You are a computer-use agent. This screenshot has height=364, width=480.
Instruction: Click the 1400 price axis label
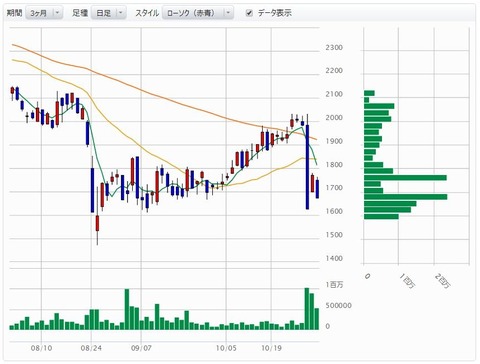334,258
